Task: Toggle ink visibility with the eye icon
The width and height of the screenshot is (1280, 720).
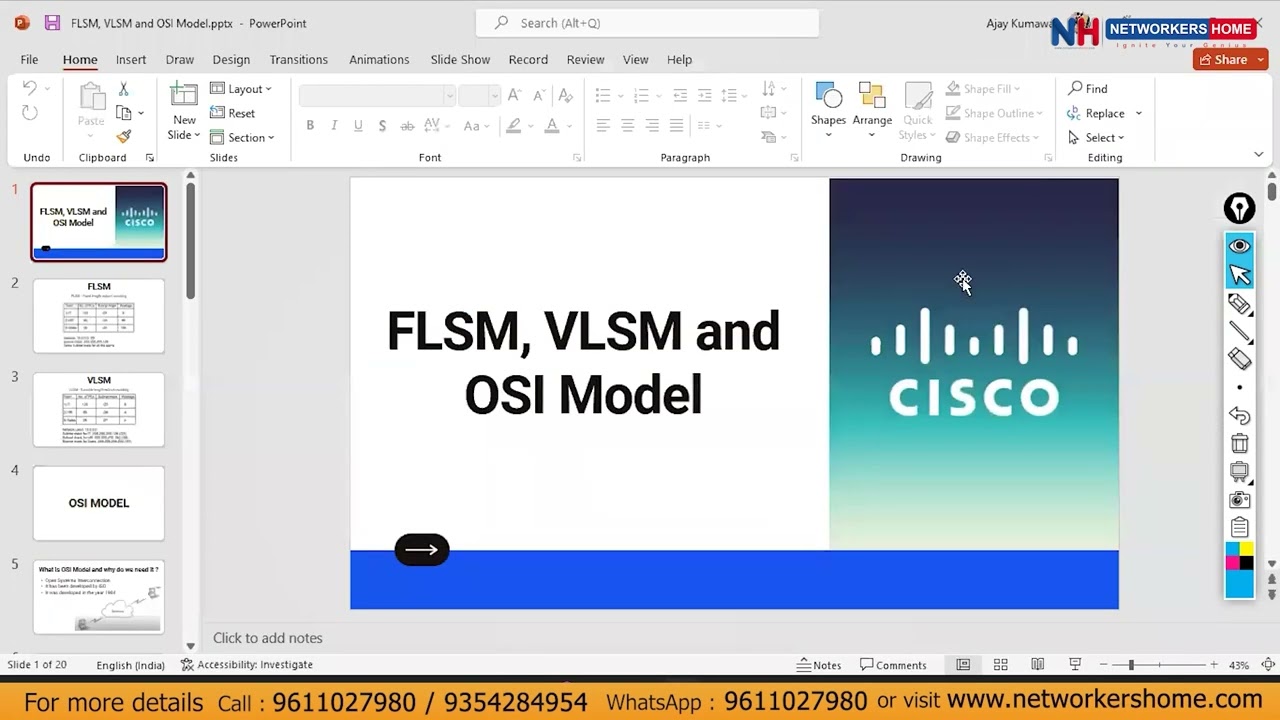Action: (x=1240, y=246)
